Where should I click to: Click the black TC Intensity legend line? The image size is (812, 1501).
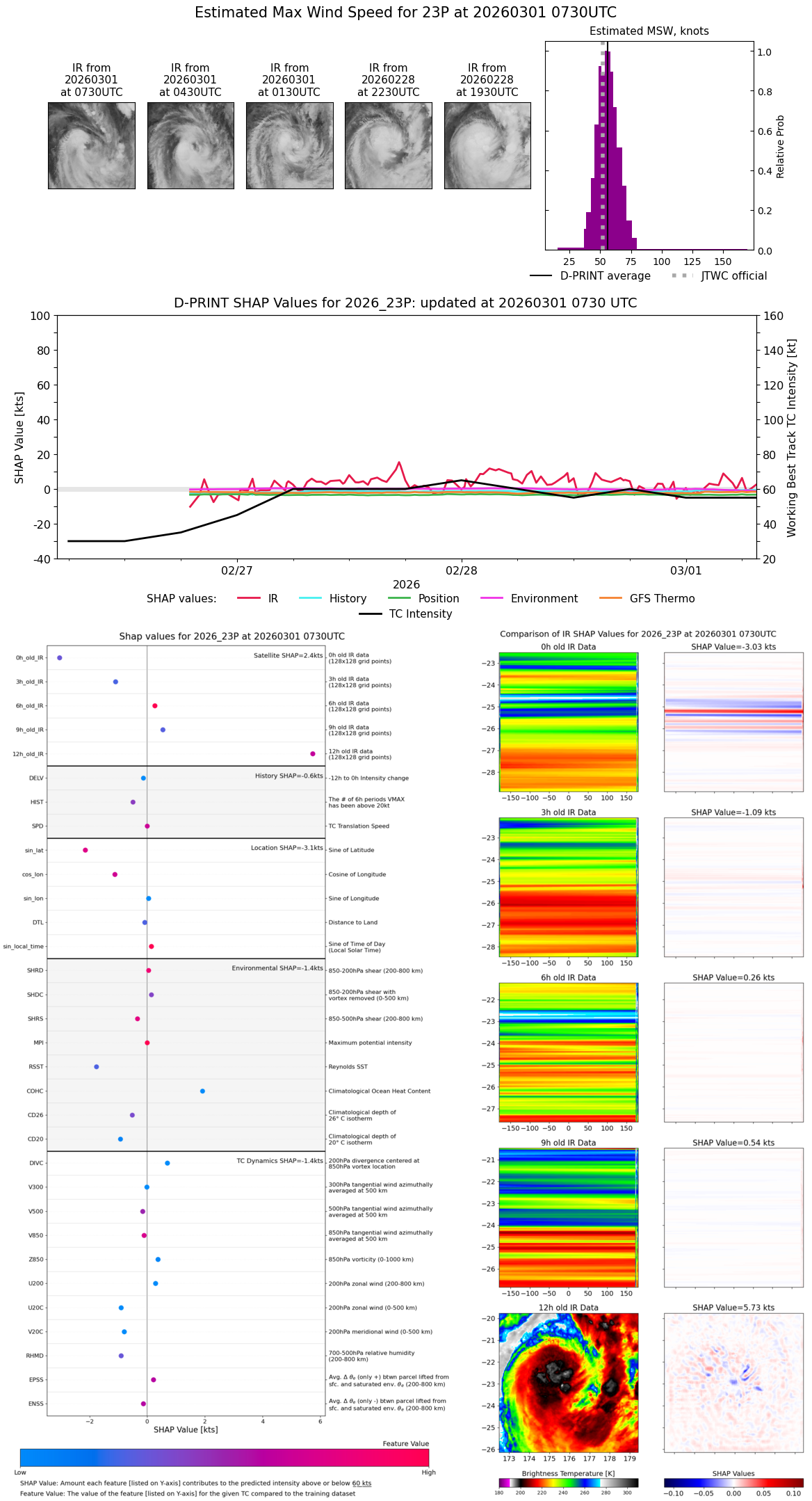370,613
